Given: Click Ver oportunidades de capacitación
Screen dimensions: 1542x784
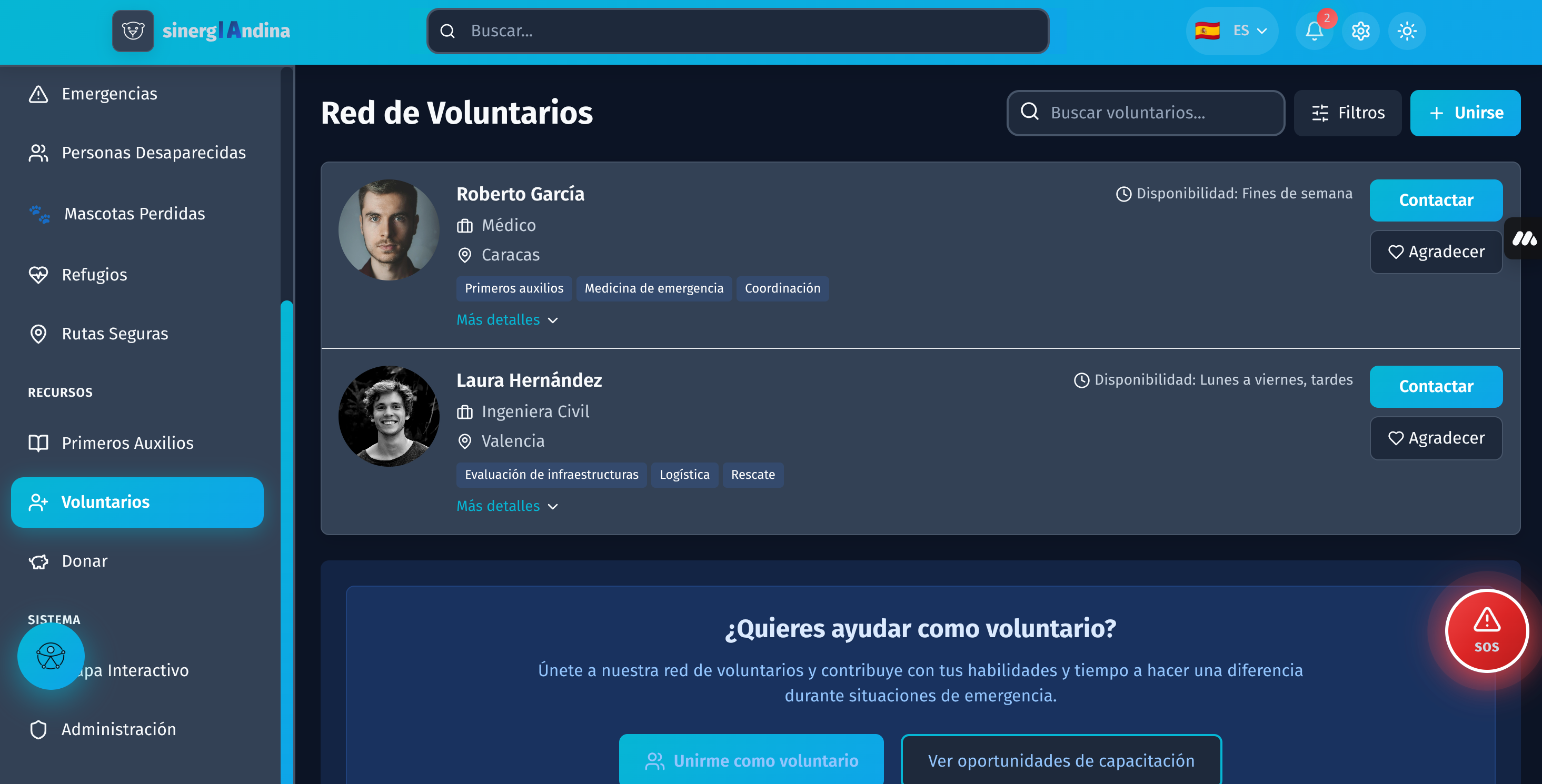Looking at the screenshot, I should coord(1060,760).
